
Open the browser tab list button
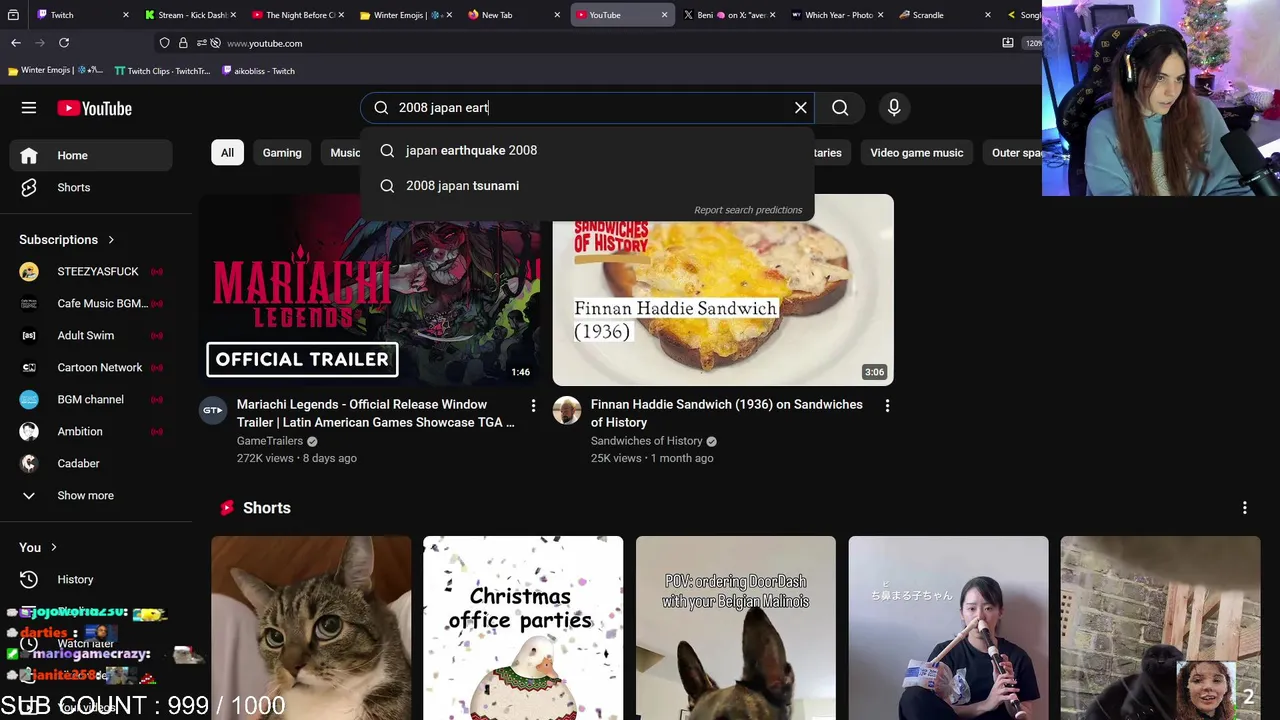[13, 15]
